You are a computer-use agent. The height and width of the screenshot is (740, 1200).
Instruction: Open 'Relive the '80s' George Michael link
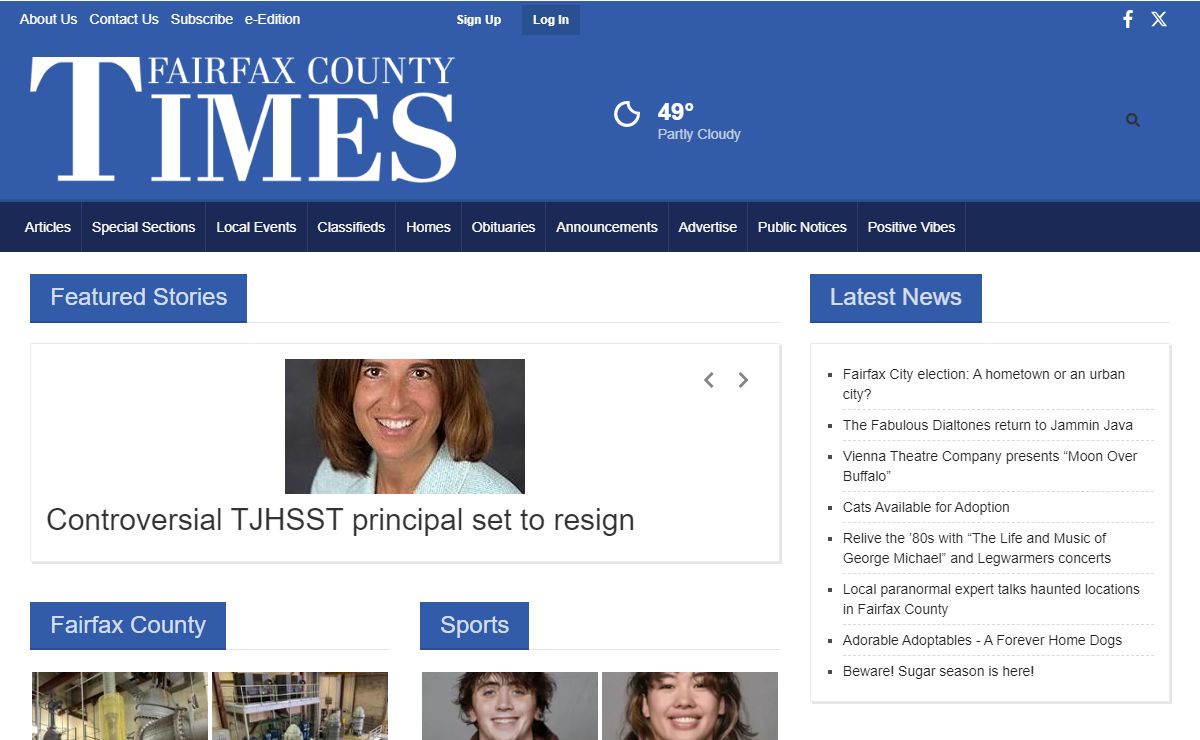(x=977, y=548)
